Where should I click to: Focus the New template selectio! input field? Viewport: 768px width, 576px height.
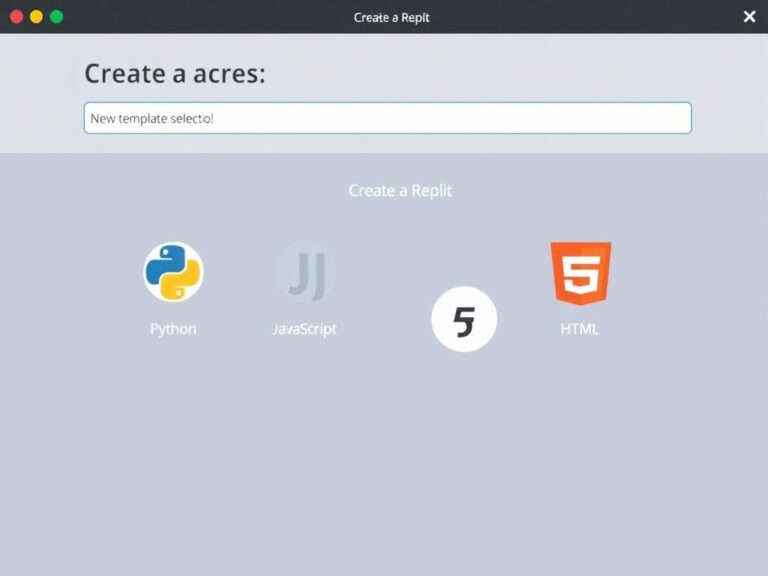[x=388, y=118]
